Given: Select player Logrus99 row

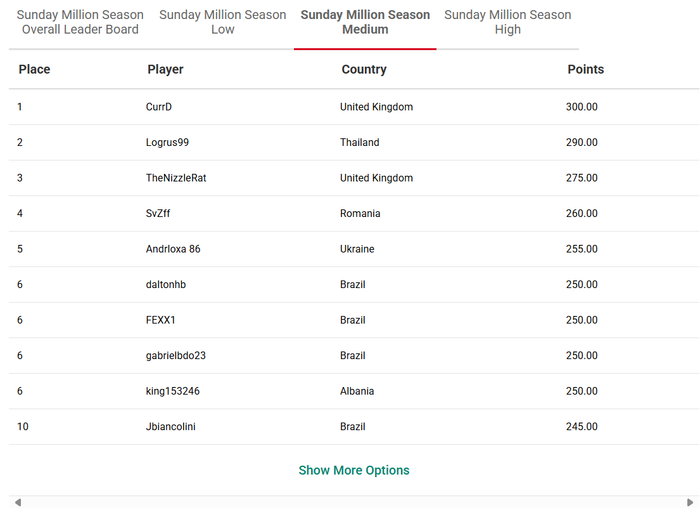Looking at the screenshot, I should 354,142.
